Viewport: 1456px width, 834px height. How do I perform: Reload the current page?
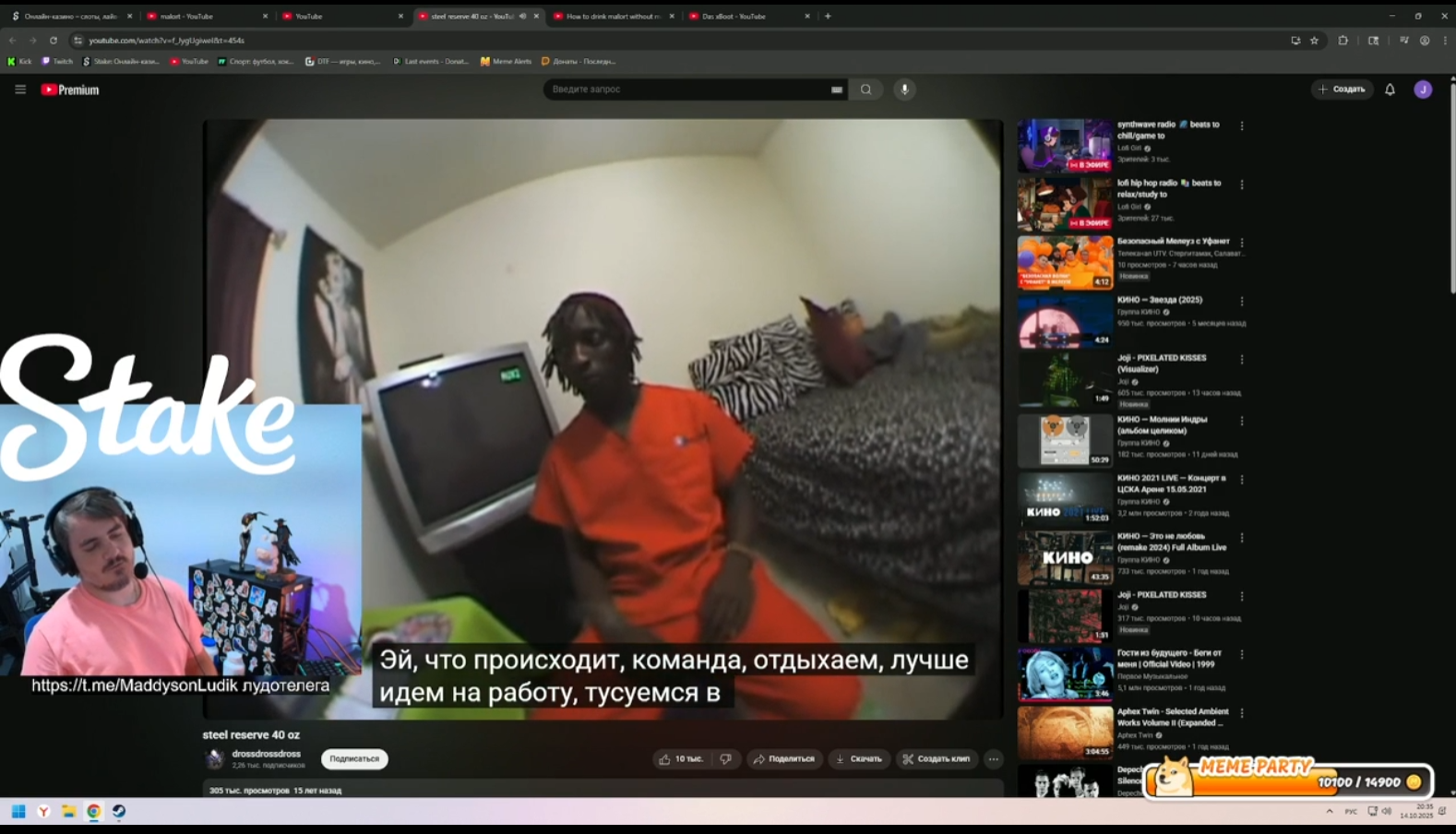[54, 41]
